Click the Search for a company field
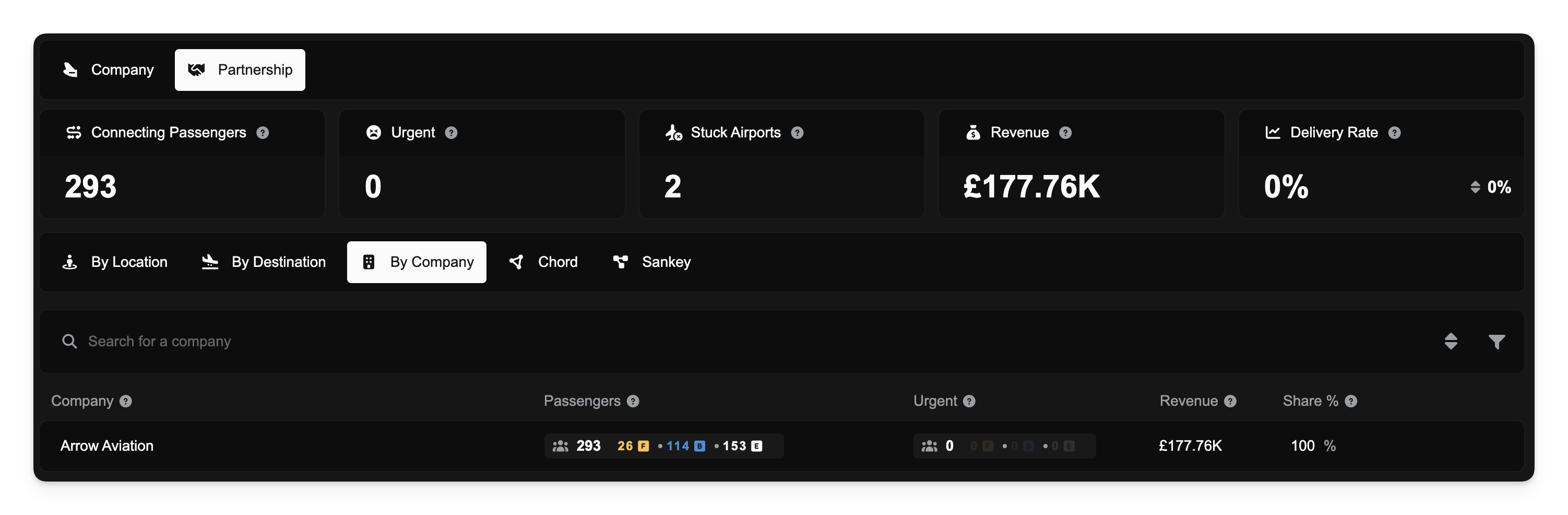1568x515 pixels. 426,342
